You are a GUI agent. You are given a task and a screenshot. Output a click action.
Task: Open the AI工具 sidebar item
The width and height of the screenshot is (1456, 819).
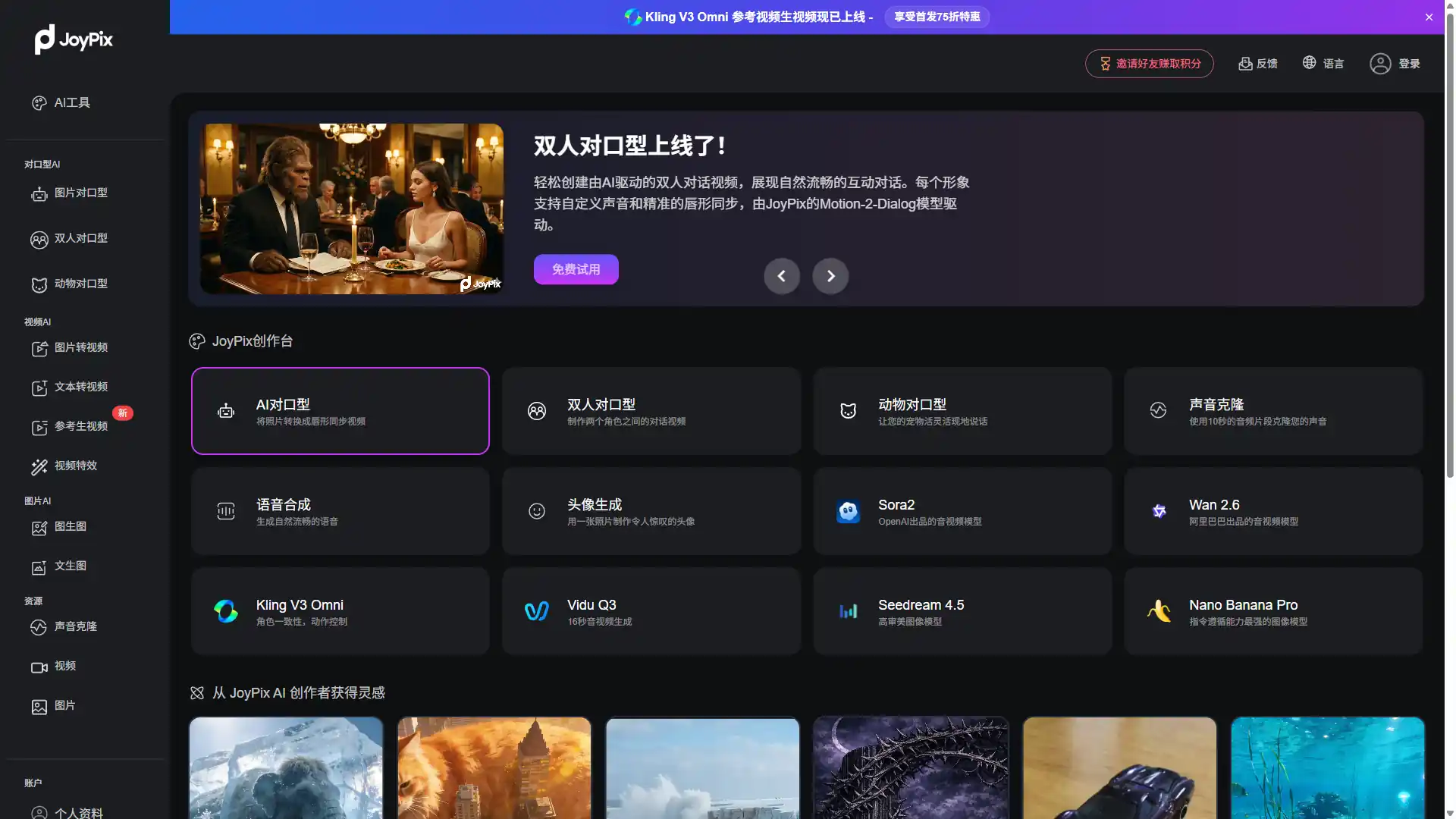click(72, 102)
